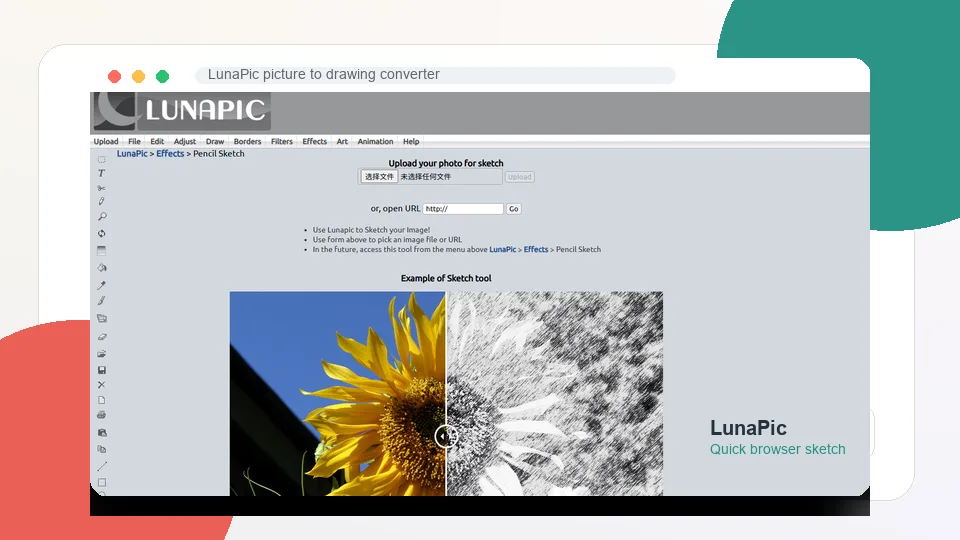The height and width of the screenshot is (540, 960).
Task: Click the Go button next to URL
Action: [514, 209]
